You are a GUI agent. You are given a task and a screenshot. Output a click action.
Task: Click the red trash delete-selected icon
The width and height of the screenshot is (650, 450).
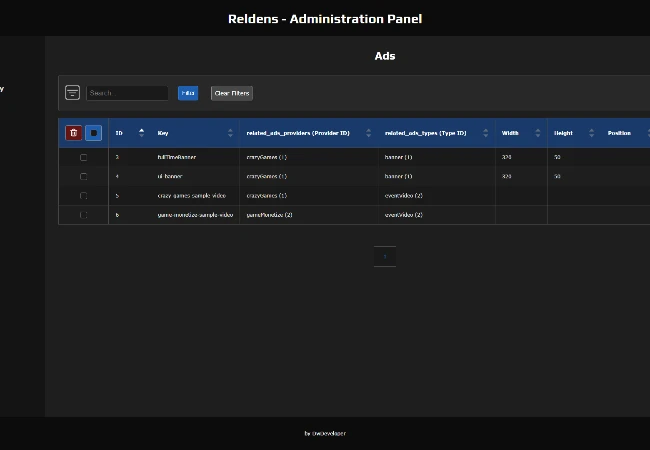[x=74, y=133]
